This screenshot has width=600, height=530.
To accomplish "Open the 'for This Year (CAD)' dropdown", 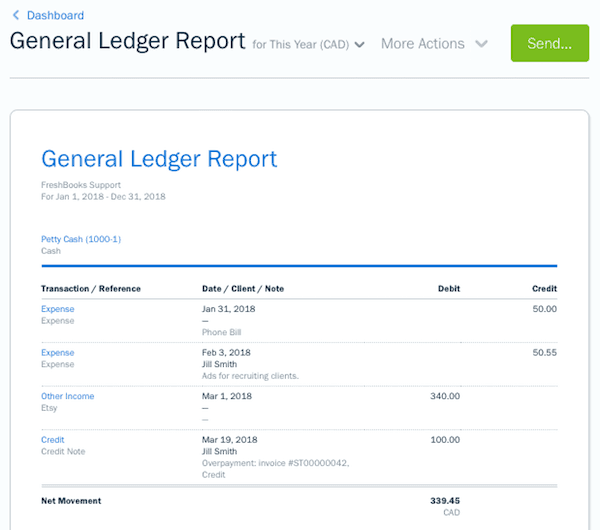I will pos(308,44).
